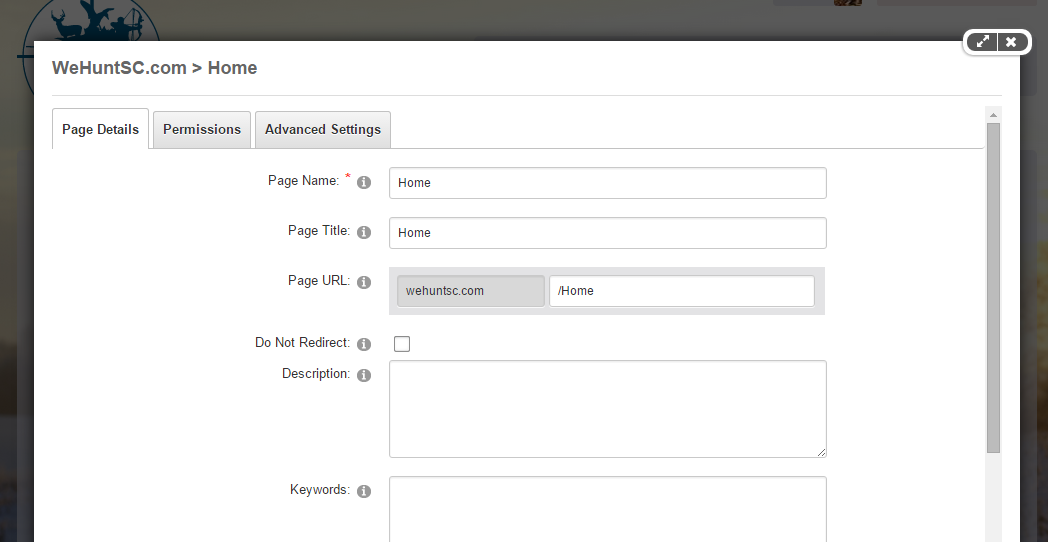
Task: Click the site logo behind the dialog
Action: pos(90,20)
